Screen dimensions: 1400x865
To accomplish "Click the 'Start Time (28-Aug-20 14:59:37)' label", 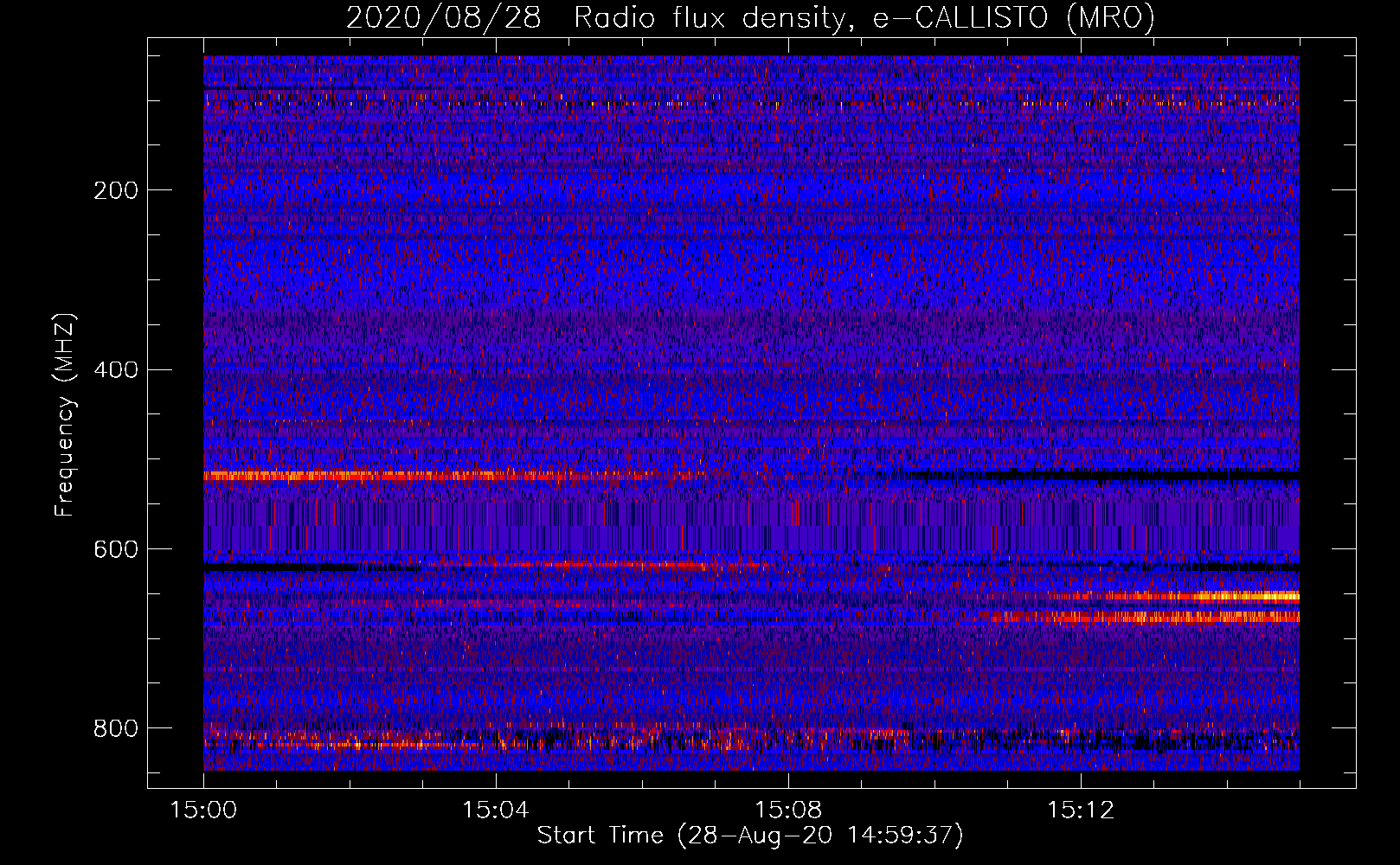I will click(750, 836).
